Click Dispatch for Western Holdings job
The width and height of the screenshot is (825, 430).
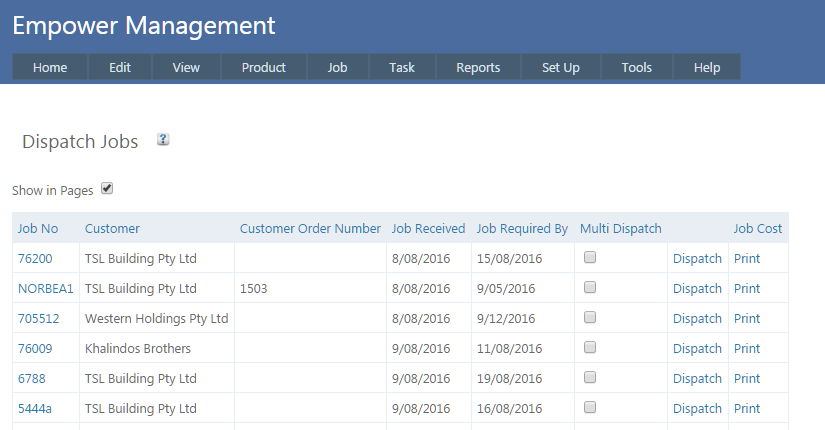[x=697, y=319]
